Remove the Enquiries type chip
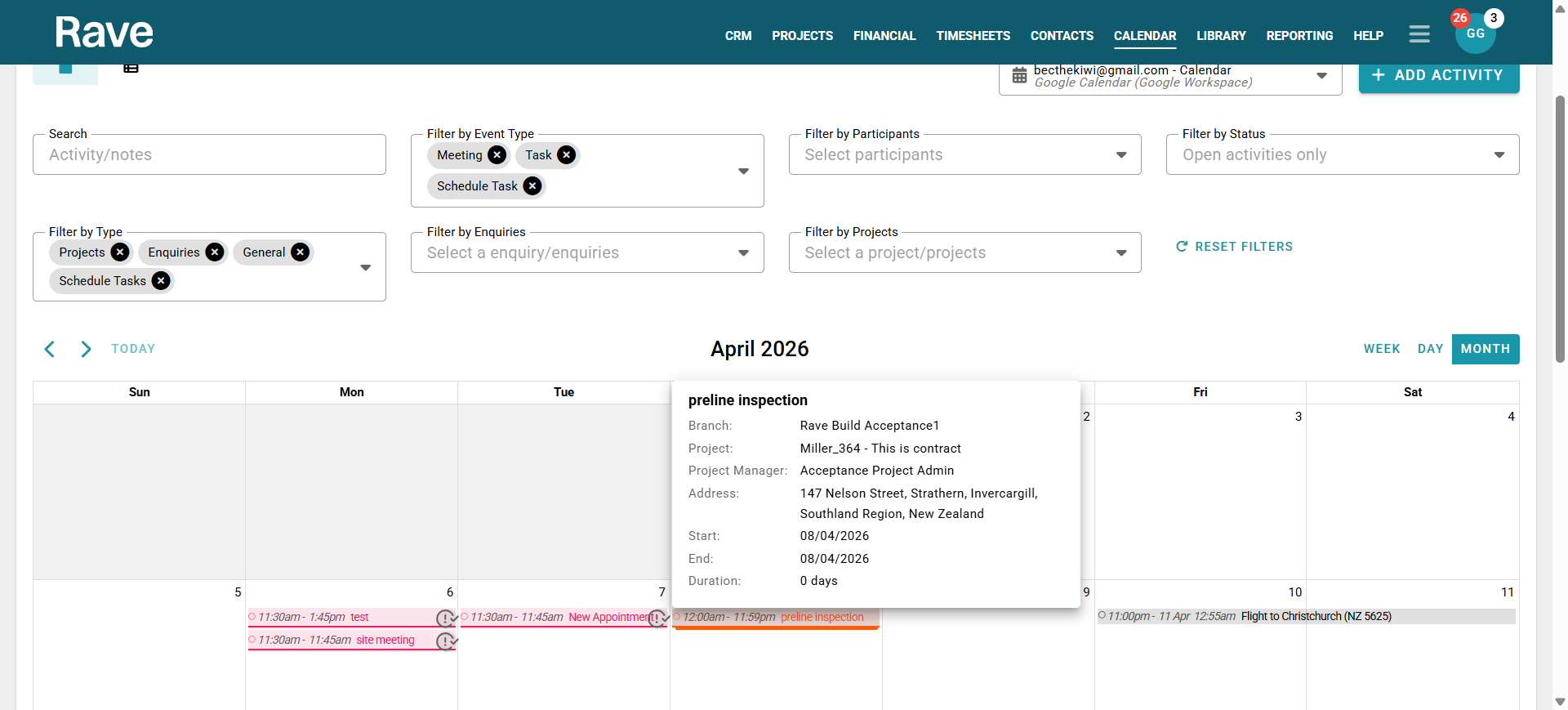 click(x=215, y=252)
